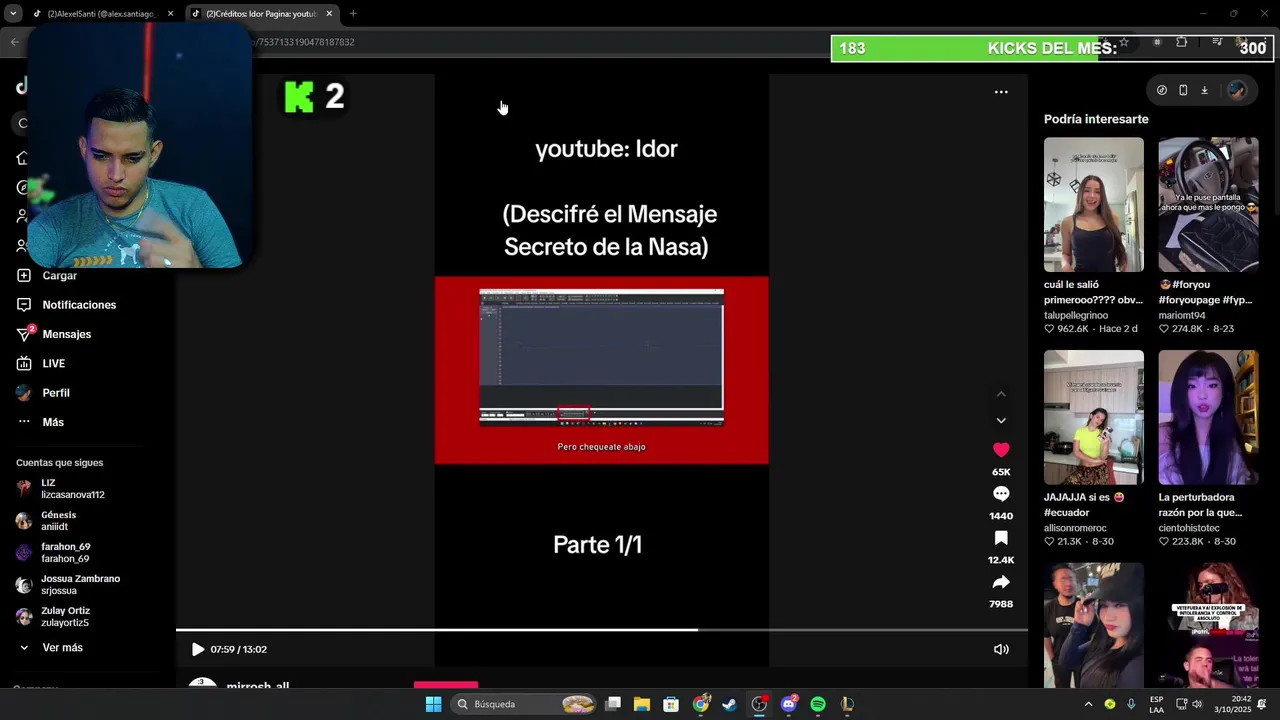Close the Créditos: Idor browser tab
This screenshot has width=1280, height=720.
pos(329,14)
